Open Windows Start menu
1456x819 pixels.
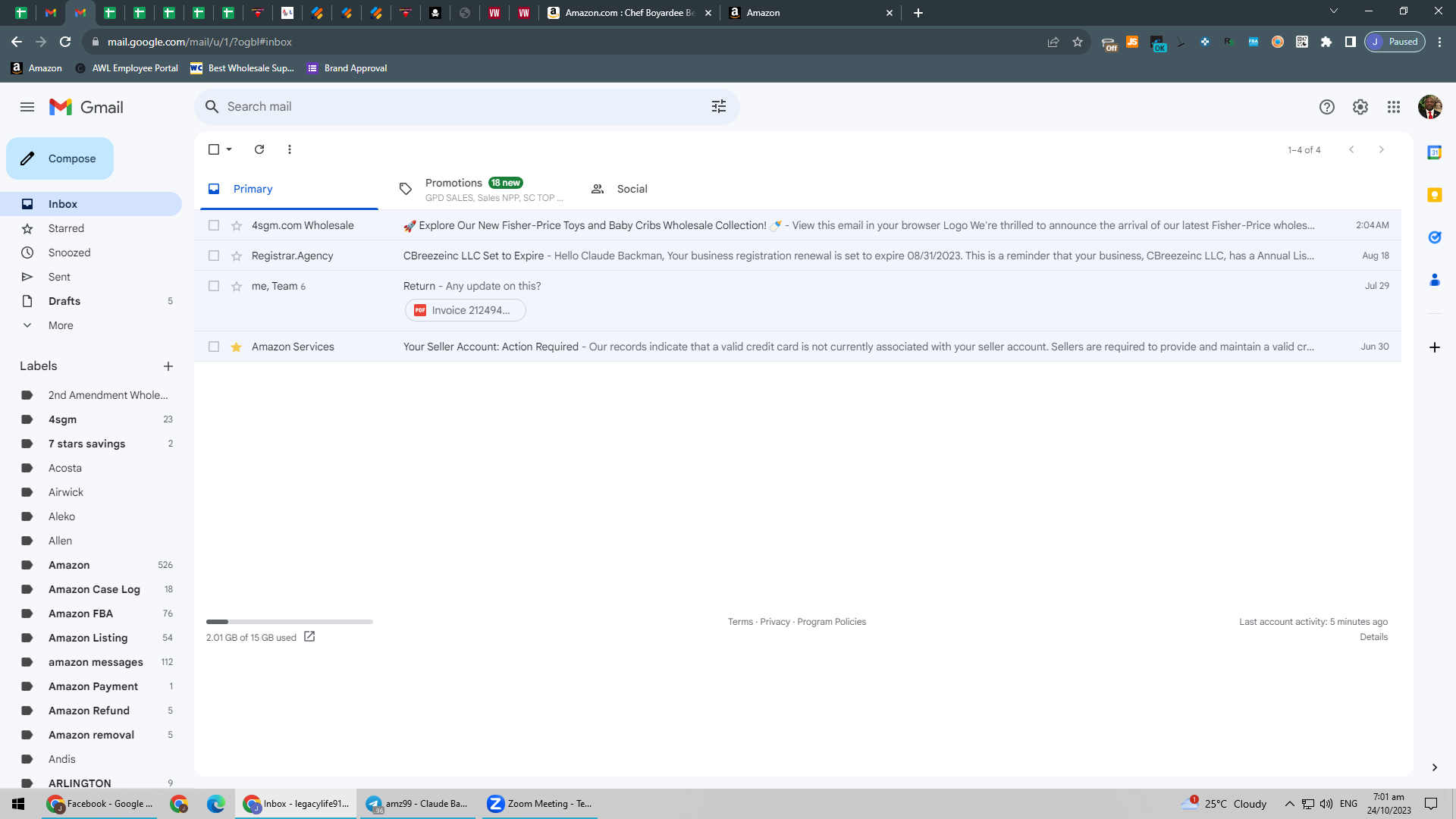[x=18, y=804]
